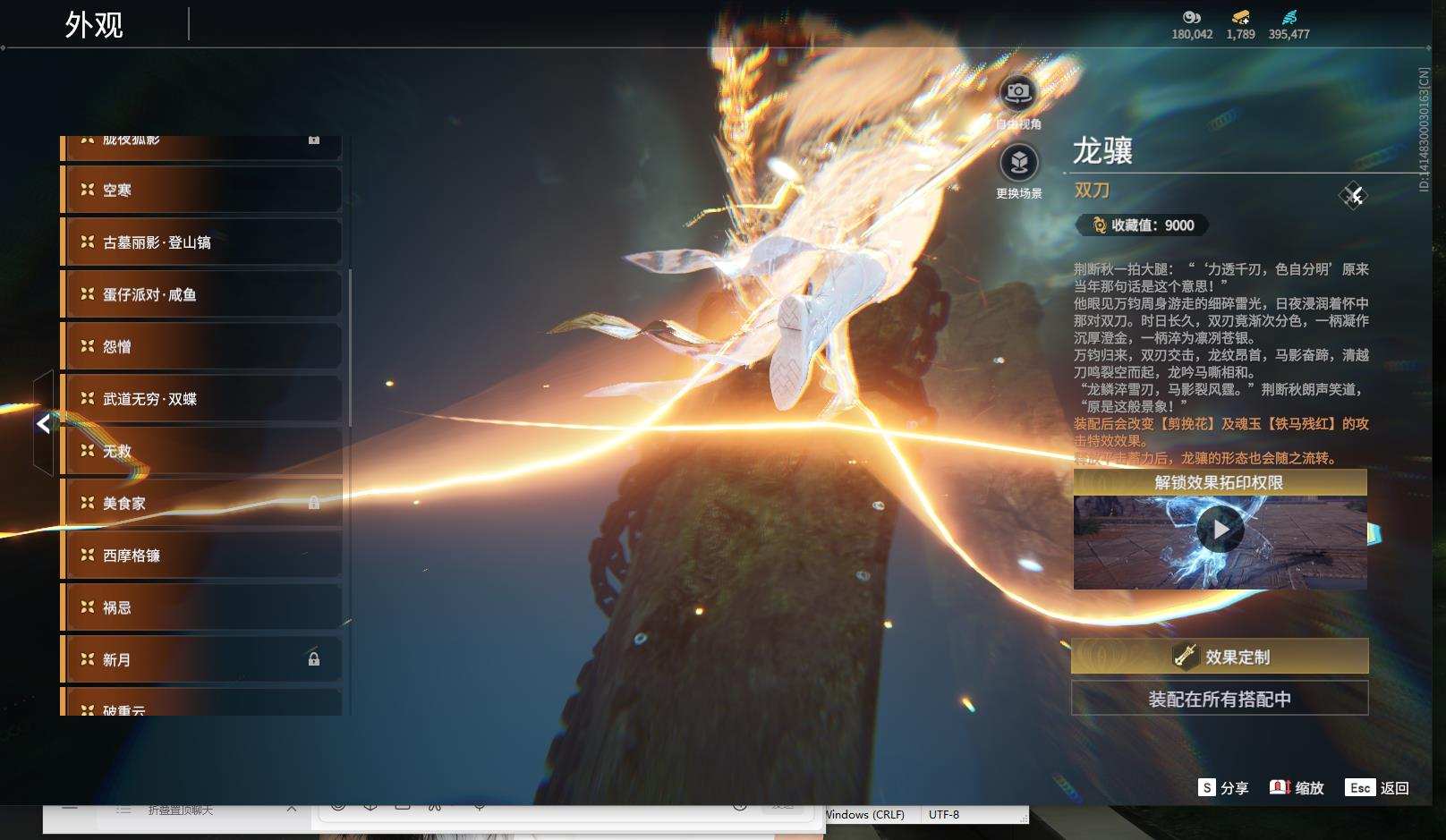Click the cross emblem icon beside 空寒
The height and width of the screenshot is (840, 1446).
(88, 190)
